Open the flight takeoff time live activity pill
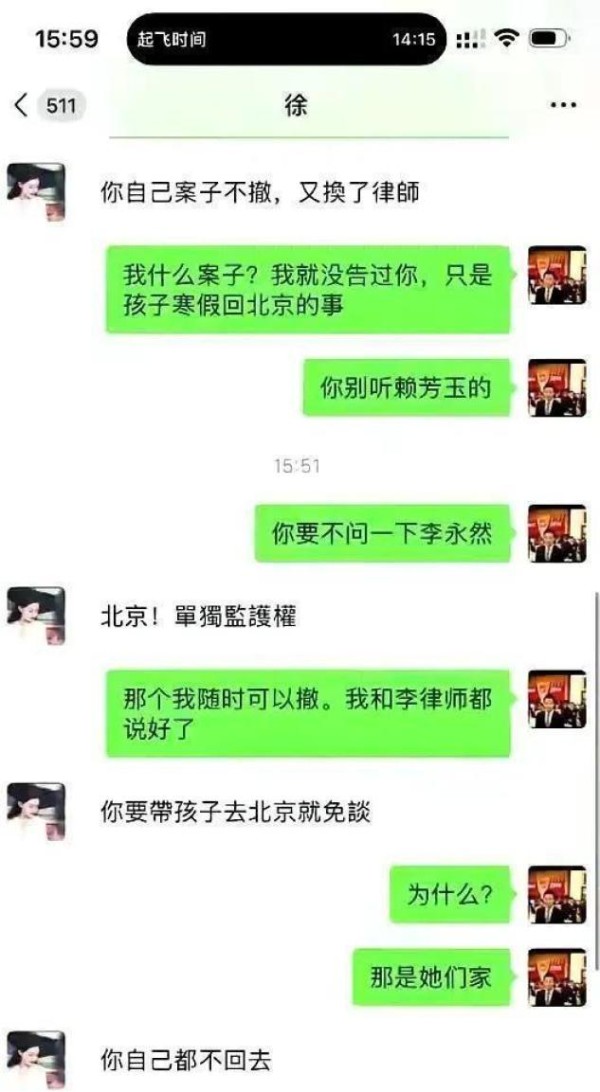The height and width of the screenshot is (1092, 600). (x=287, y=40)
